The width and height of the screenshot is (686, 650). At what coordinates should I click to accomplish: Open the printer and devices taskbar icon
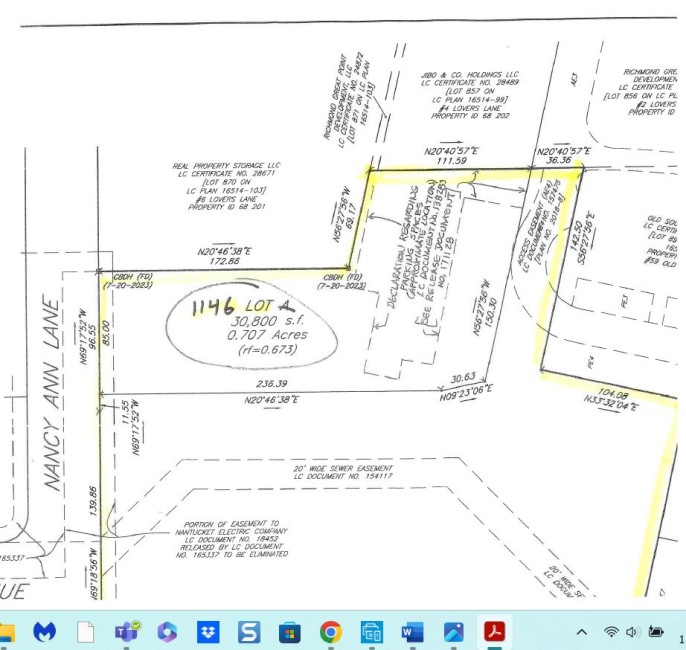click(372, 632)
